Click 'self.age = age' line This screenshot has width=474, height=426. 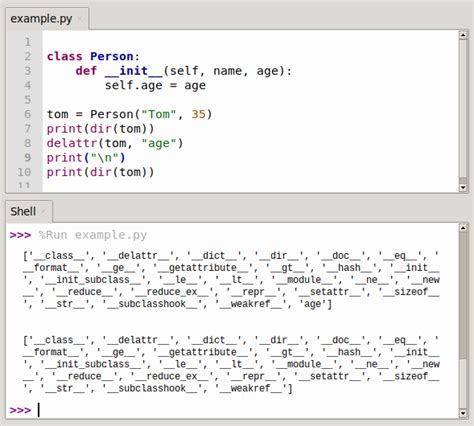[155, 86]
